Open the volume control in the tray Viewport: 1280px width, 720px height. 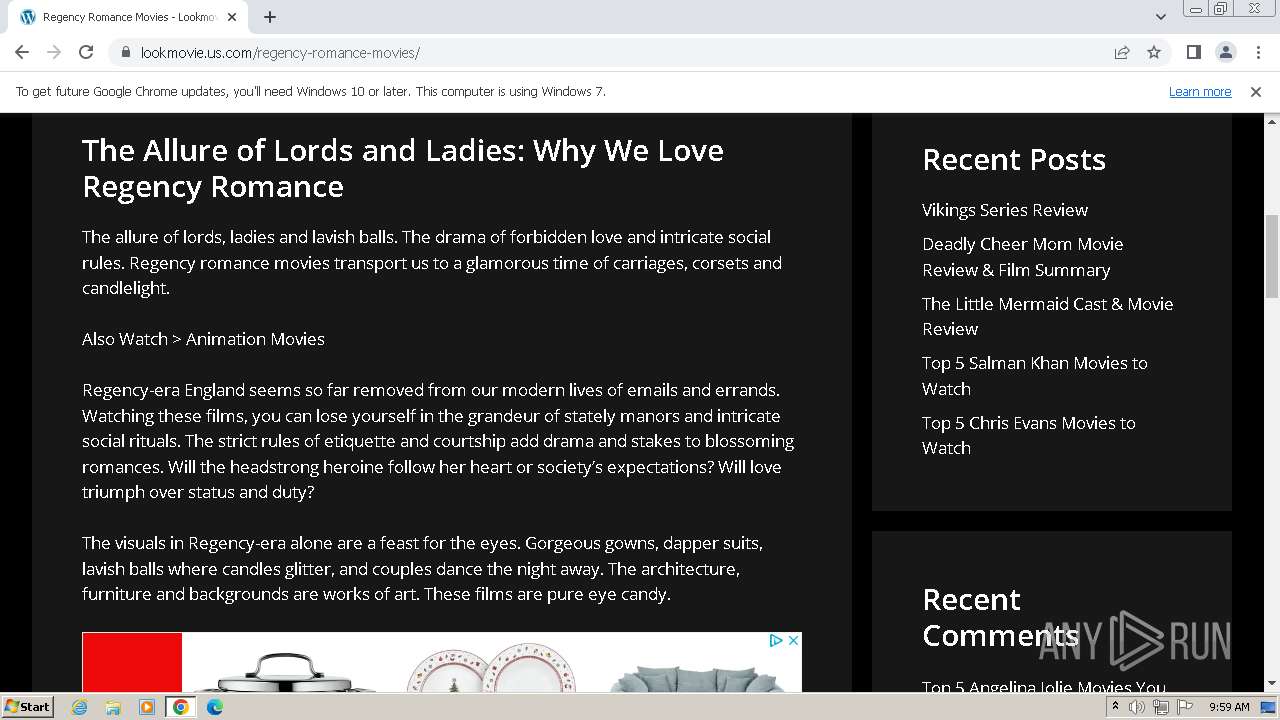1137,707
